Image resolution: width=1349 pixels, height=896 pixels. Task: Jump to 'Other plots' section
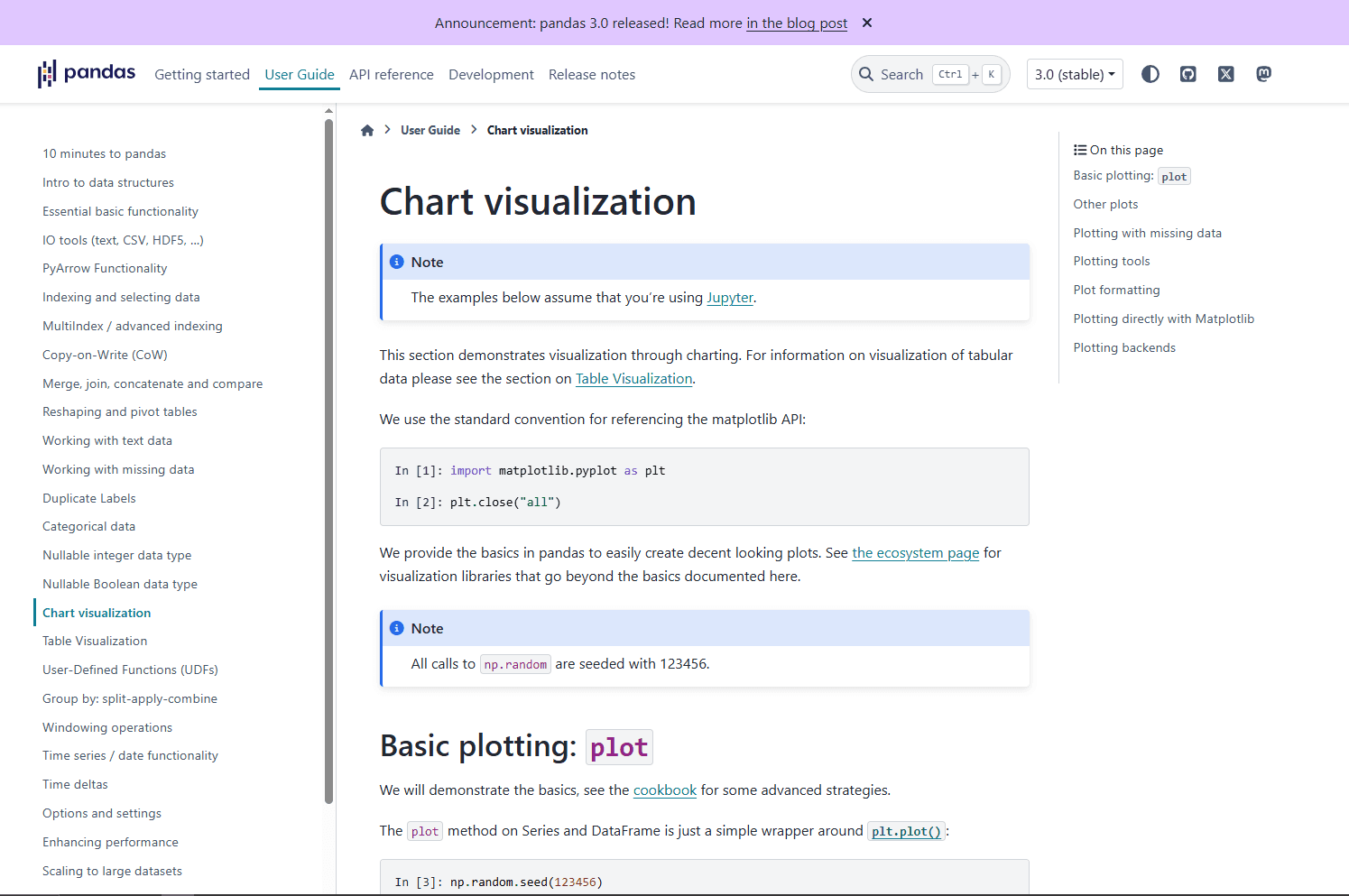[1105, 204]
